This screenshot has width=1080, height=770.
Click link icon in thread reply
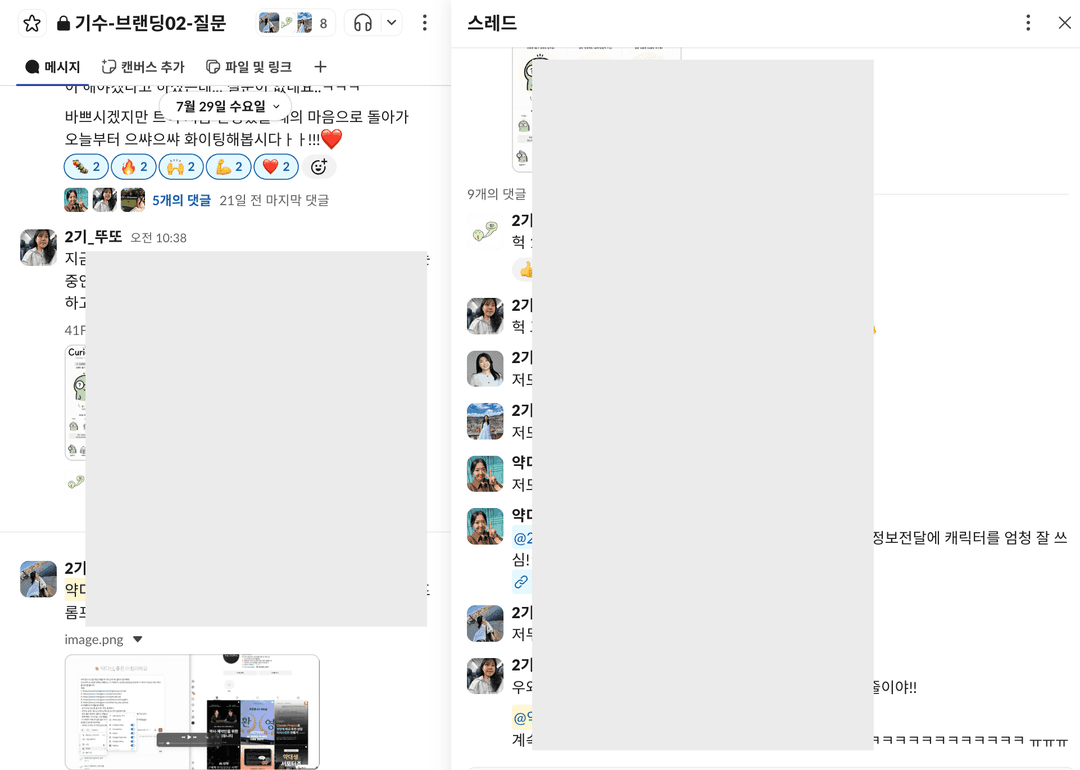pos(521,583)
